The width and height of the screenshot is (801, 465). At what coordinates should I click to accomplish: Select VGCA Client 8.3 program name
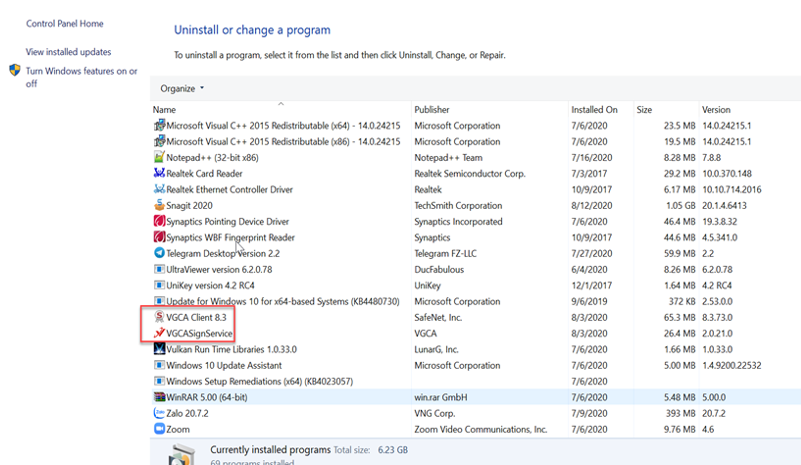coord(196,317)
